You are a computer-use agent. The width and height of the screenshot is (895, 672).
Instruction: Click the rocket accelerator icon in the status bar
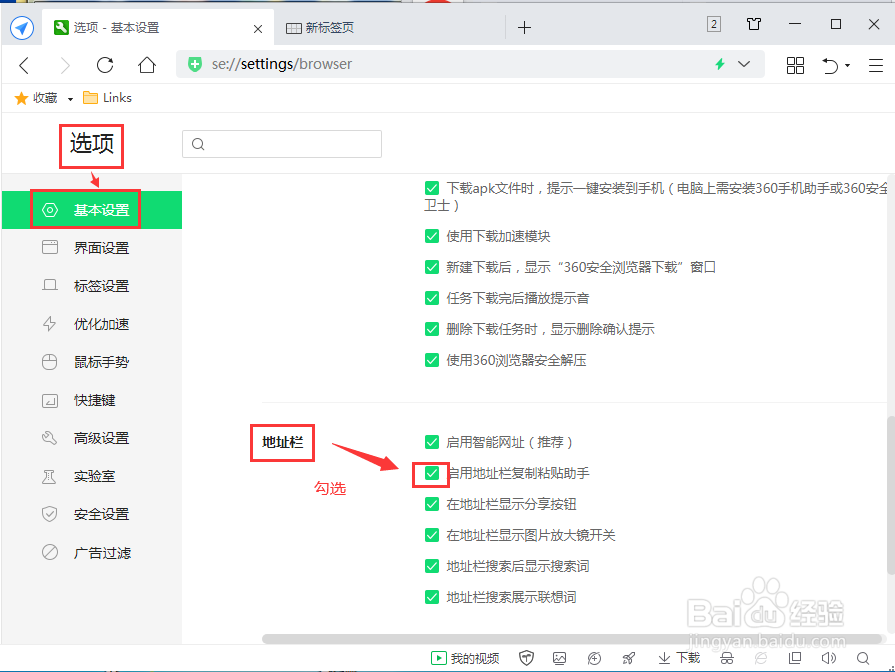[x=629, y=658]
